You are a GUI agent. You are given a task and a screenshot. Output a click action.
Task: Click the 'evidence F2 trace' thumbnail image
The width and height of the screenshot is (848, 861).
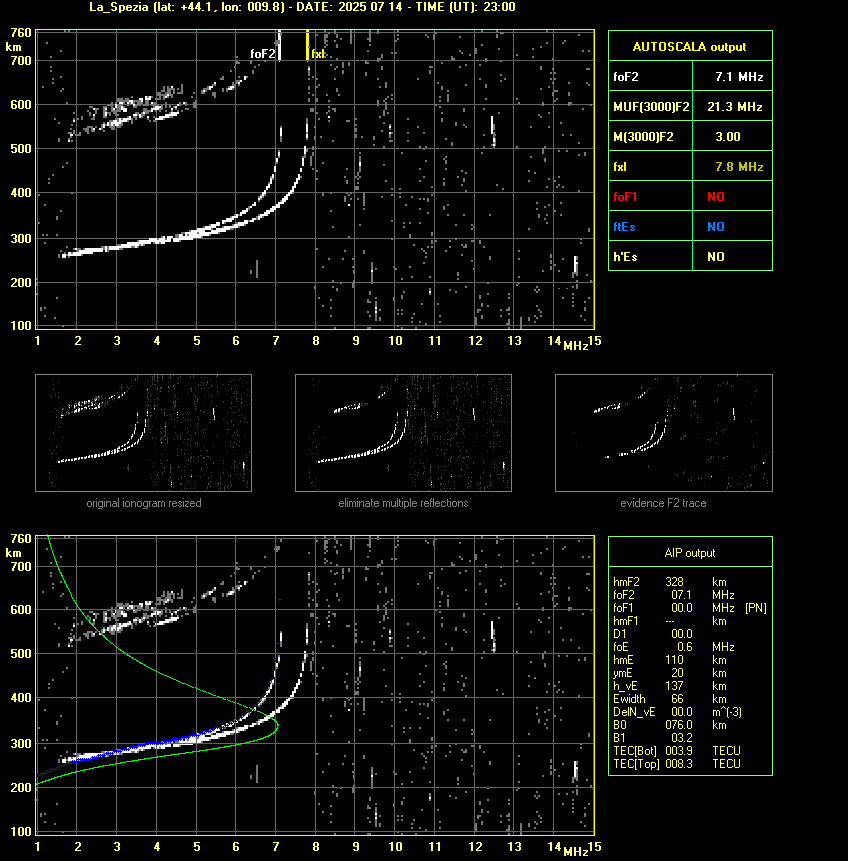(663, 433)
